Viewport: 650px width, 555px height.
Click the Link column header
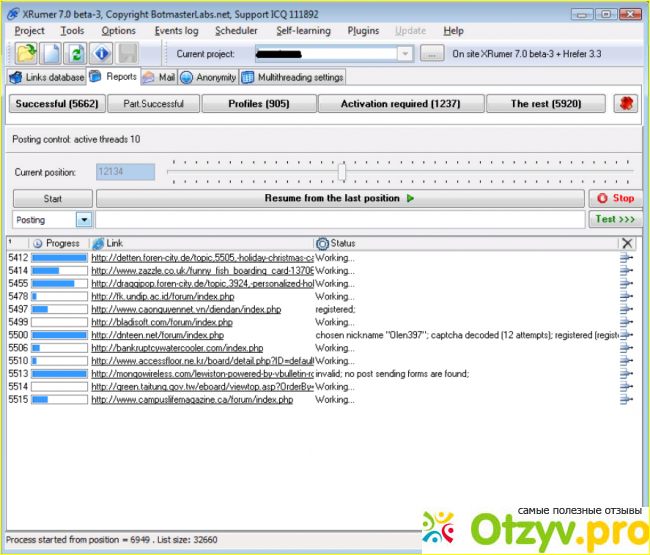(201, 243)
